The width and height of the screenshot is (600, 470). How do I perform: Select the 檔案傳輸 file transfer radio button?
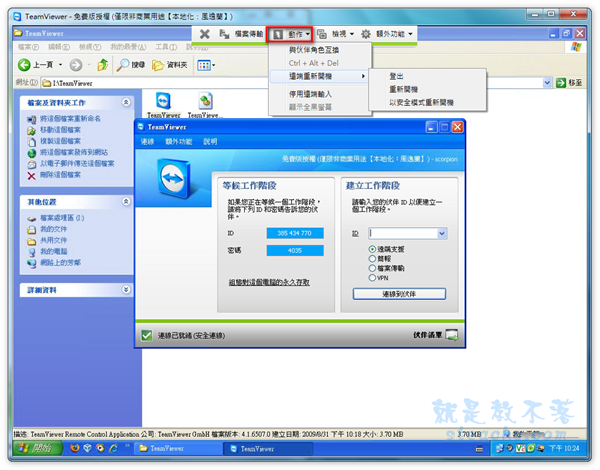click(x=372, y=268)
